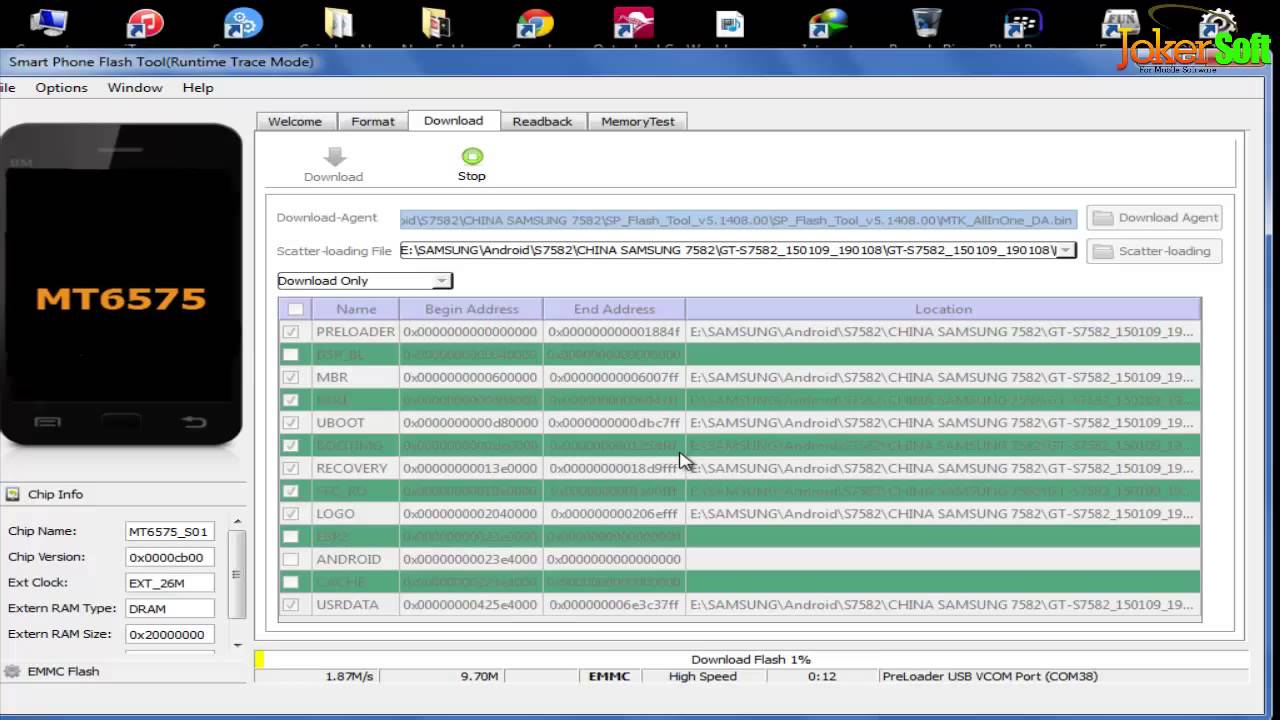This screenshot has height=720, width=1280.
Task: Click the Download Agent browse button
Action: 1154,217
